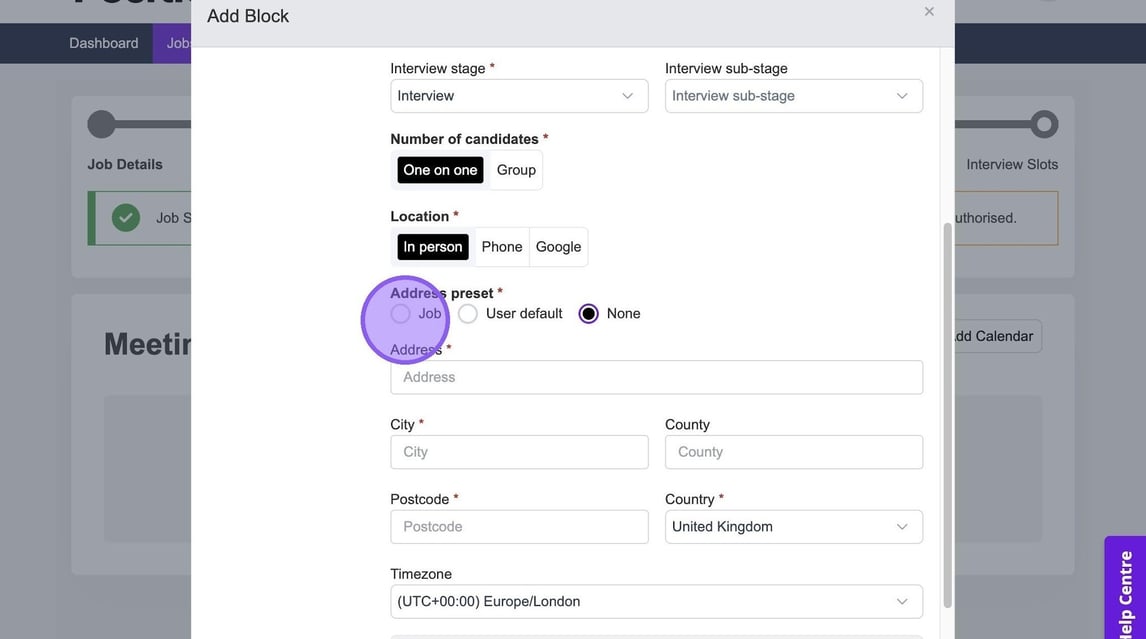Viewport: 1146px width, 639px height.
Task: Select the Job address preset radio
Action: pyautogui.click(x=401, y=314)
